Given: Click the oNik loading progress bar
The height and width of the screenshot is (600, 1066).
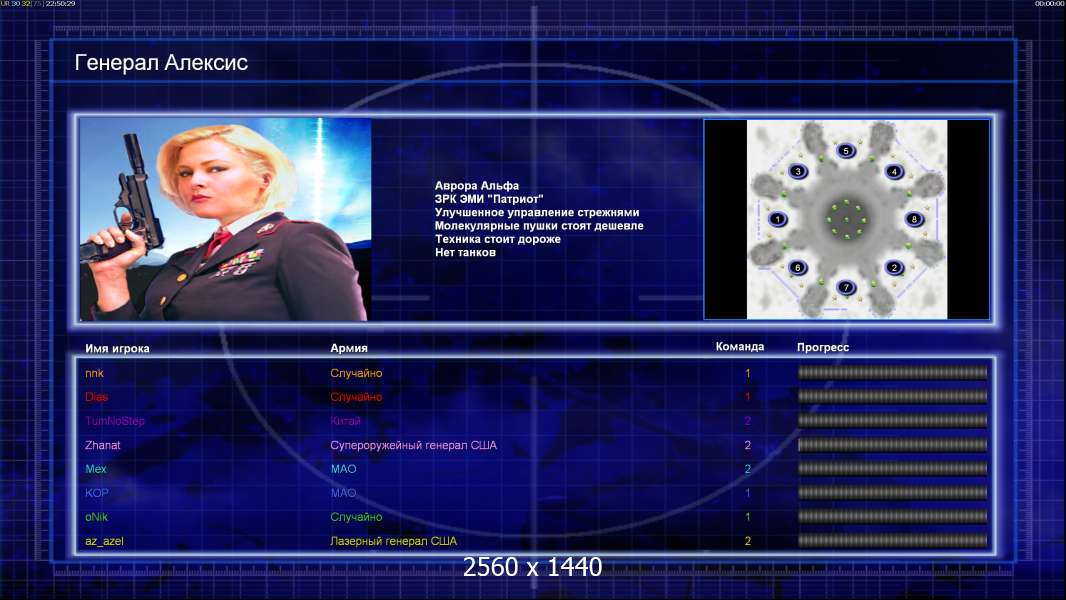Looking at the screenshot, I should [893, 516].
